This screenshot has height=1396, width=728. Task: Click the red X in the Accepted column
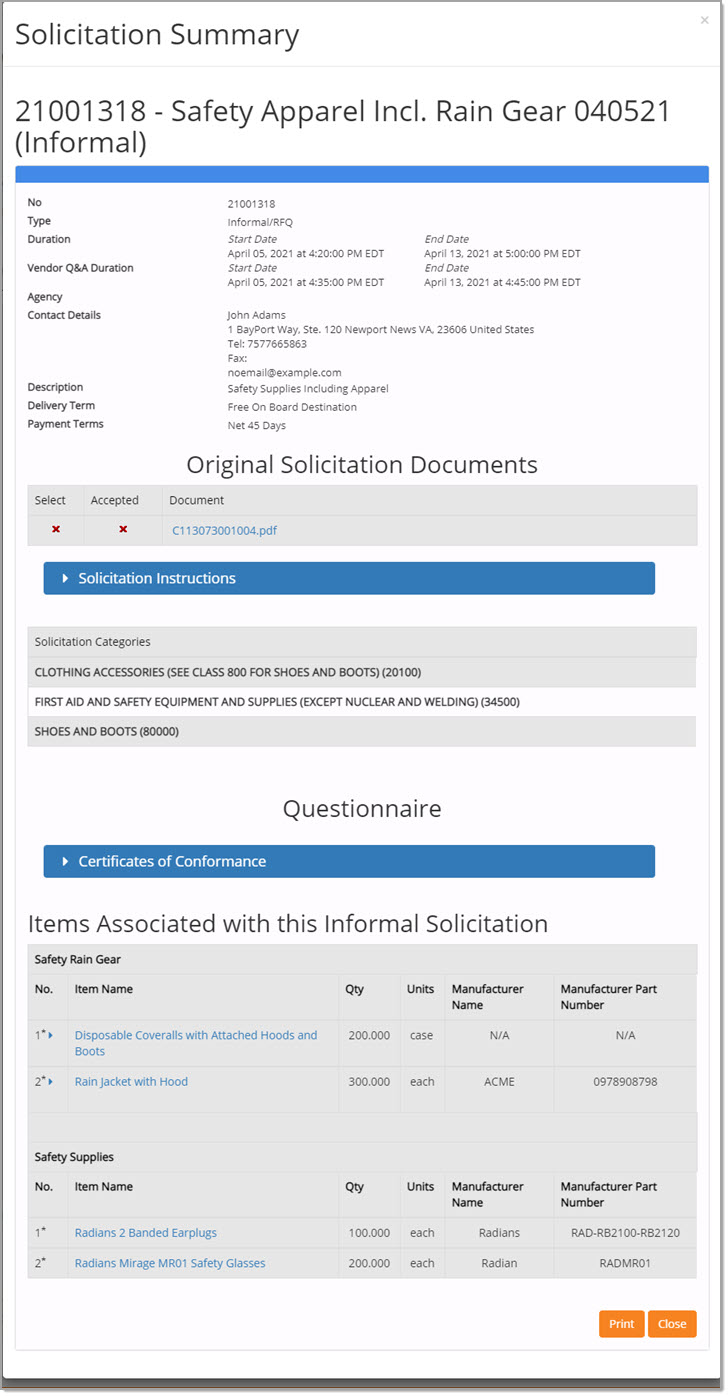coord(123,529)
